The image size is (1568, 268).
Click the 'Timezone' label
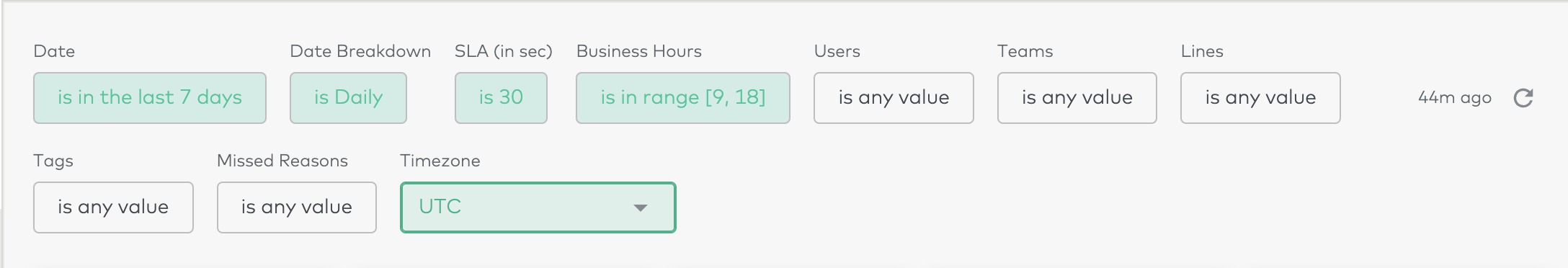(440, 161)
